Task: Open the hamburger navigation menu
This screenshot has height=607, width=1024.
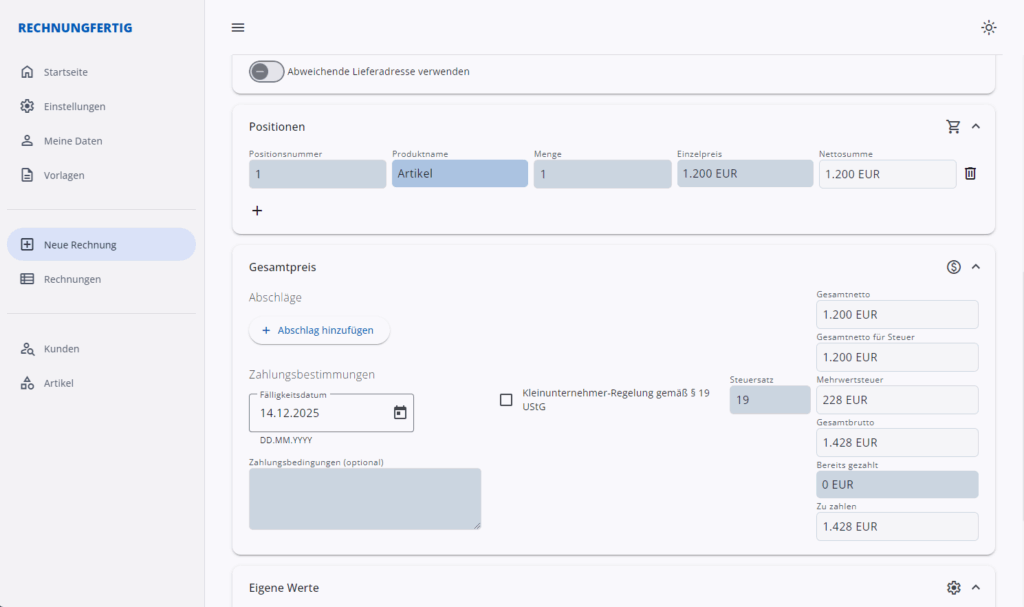Action: coord(238,27)
